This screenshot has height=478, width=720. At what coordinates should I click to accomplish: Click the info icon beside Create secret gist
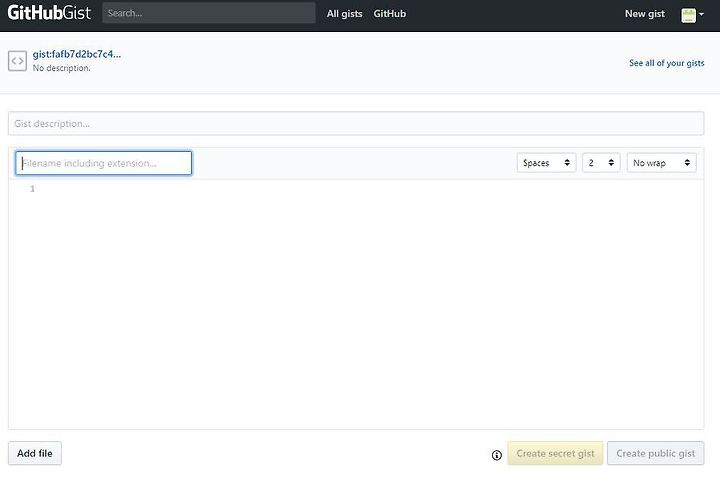(x=496, y=455)
